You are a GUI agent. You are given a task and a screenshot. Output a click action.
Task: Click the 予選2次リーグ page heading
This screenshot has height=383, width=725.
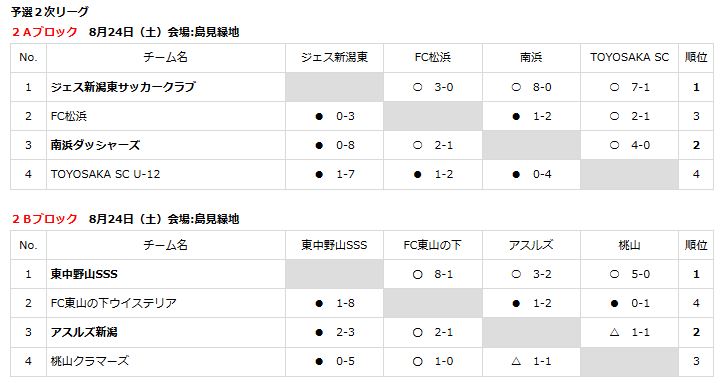point(50,12)
